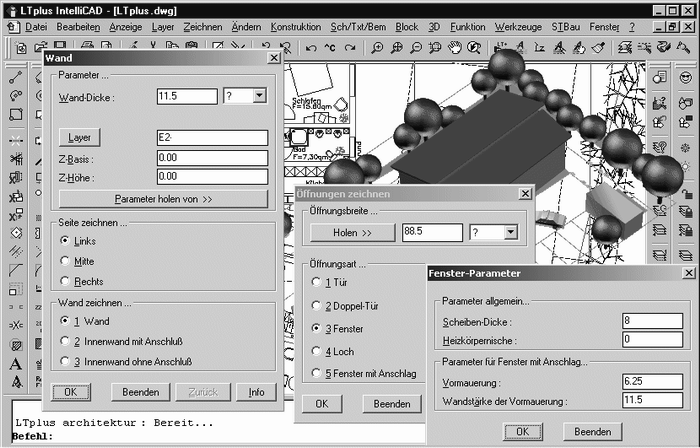The height and width of the screenshot is (448, 700).
Task: Open the STBau menu
Action: (566, 27)
